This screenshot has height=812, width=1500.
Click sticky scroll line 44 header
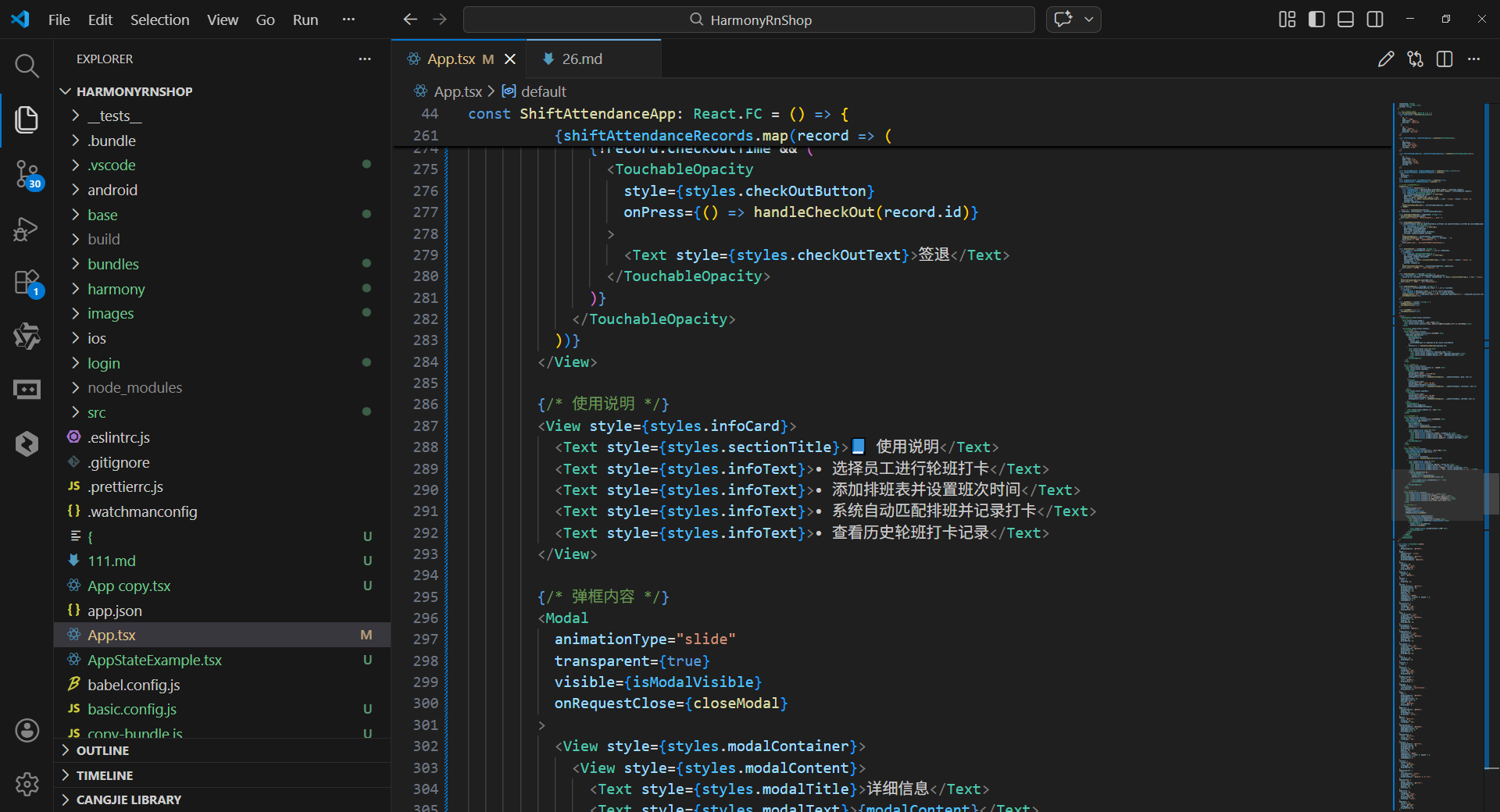point(891,114)
